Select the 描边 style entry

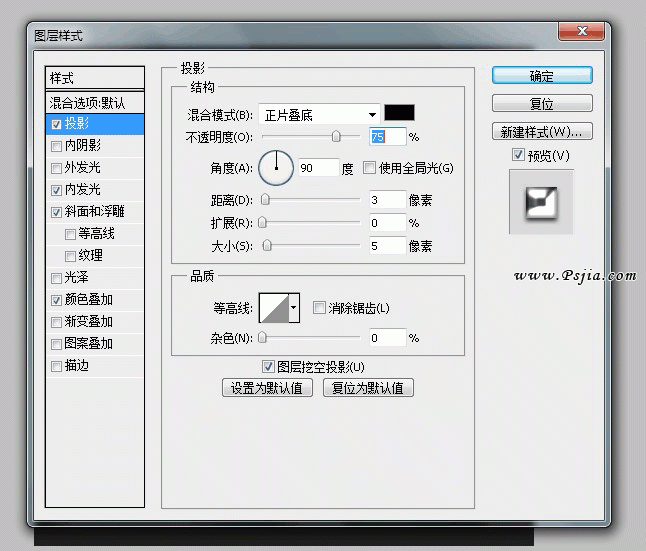click(77, 366)
